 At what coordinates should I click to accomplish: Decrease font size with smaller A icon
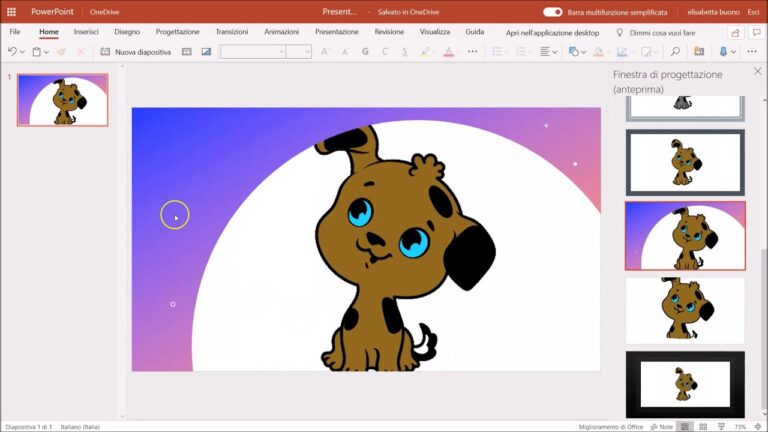pos(345,51)
